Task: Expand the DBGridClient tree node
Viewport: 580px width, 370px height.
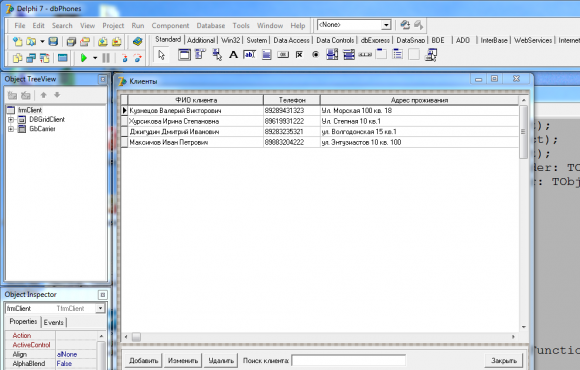Action: pos(11,120)
